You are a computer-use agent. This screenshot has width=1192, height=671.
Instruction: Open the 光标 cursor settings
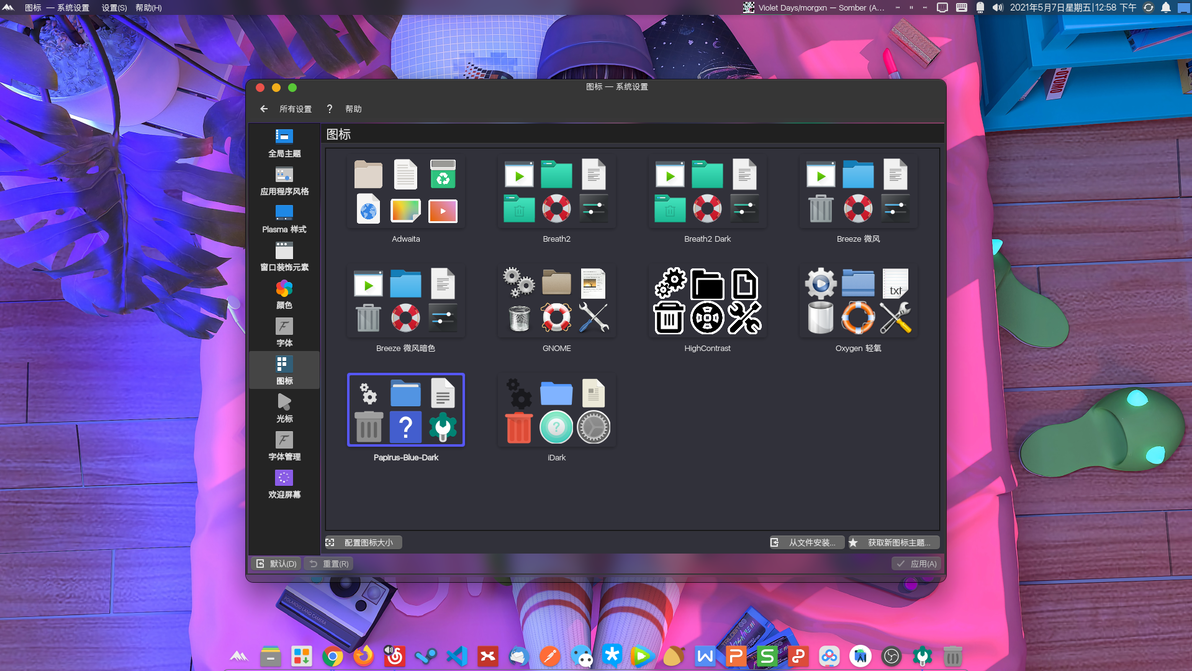284,409
